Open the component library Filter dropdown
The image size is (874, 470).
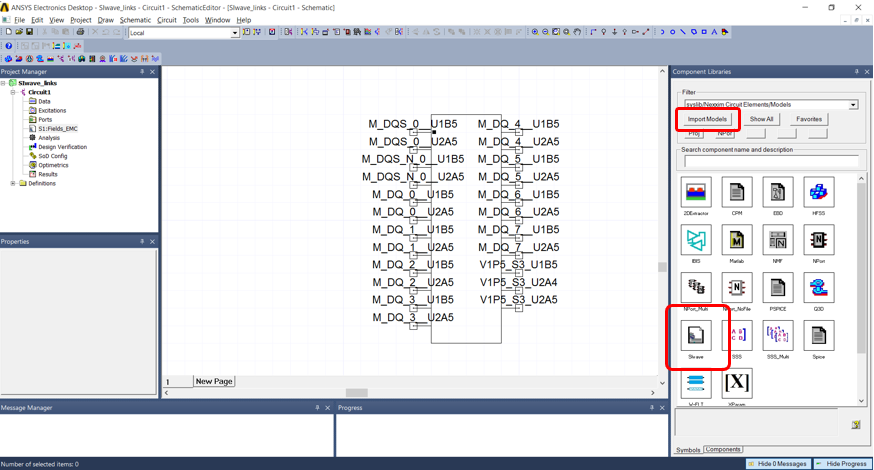click(x=853, y=104)
